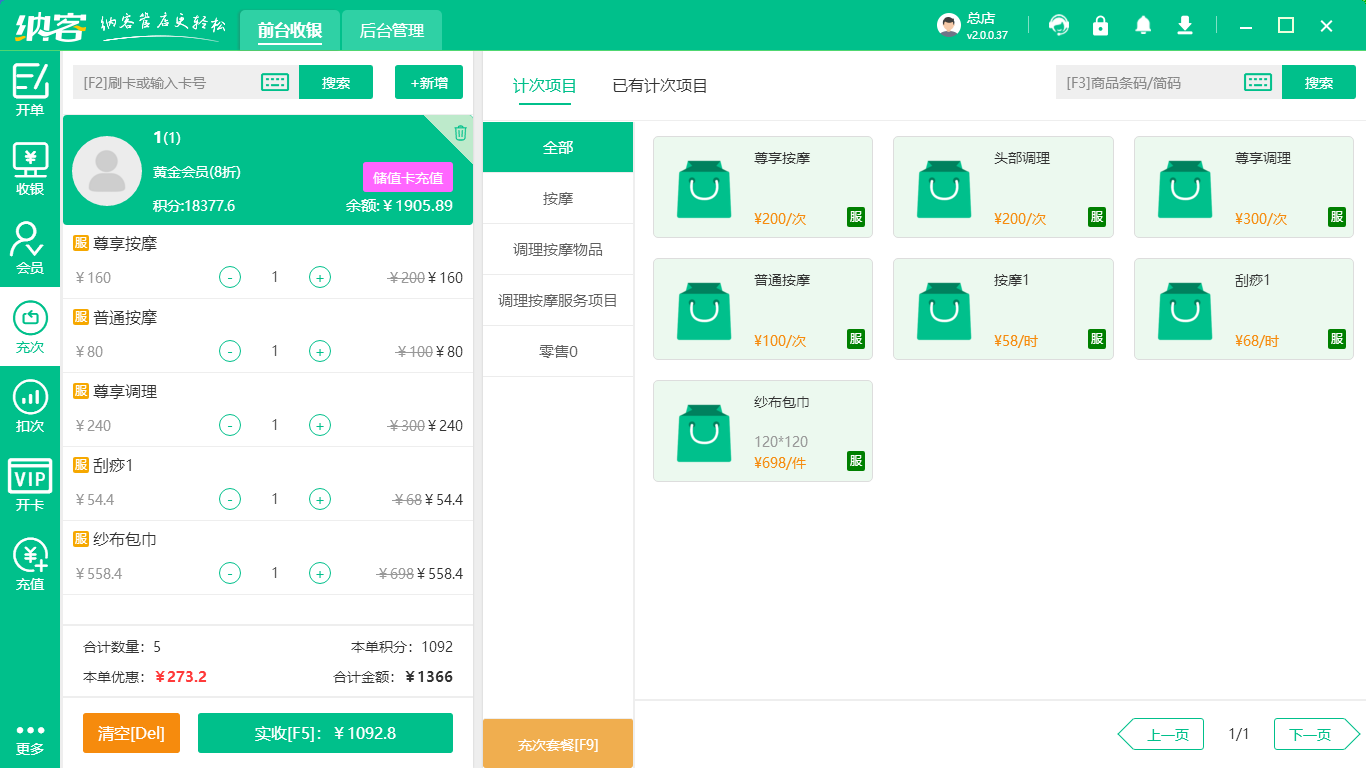1366x768 pixels.
Task: Click the lock screen icon at top
Action: [1100, 26]
